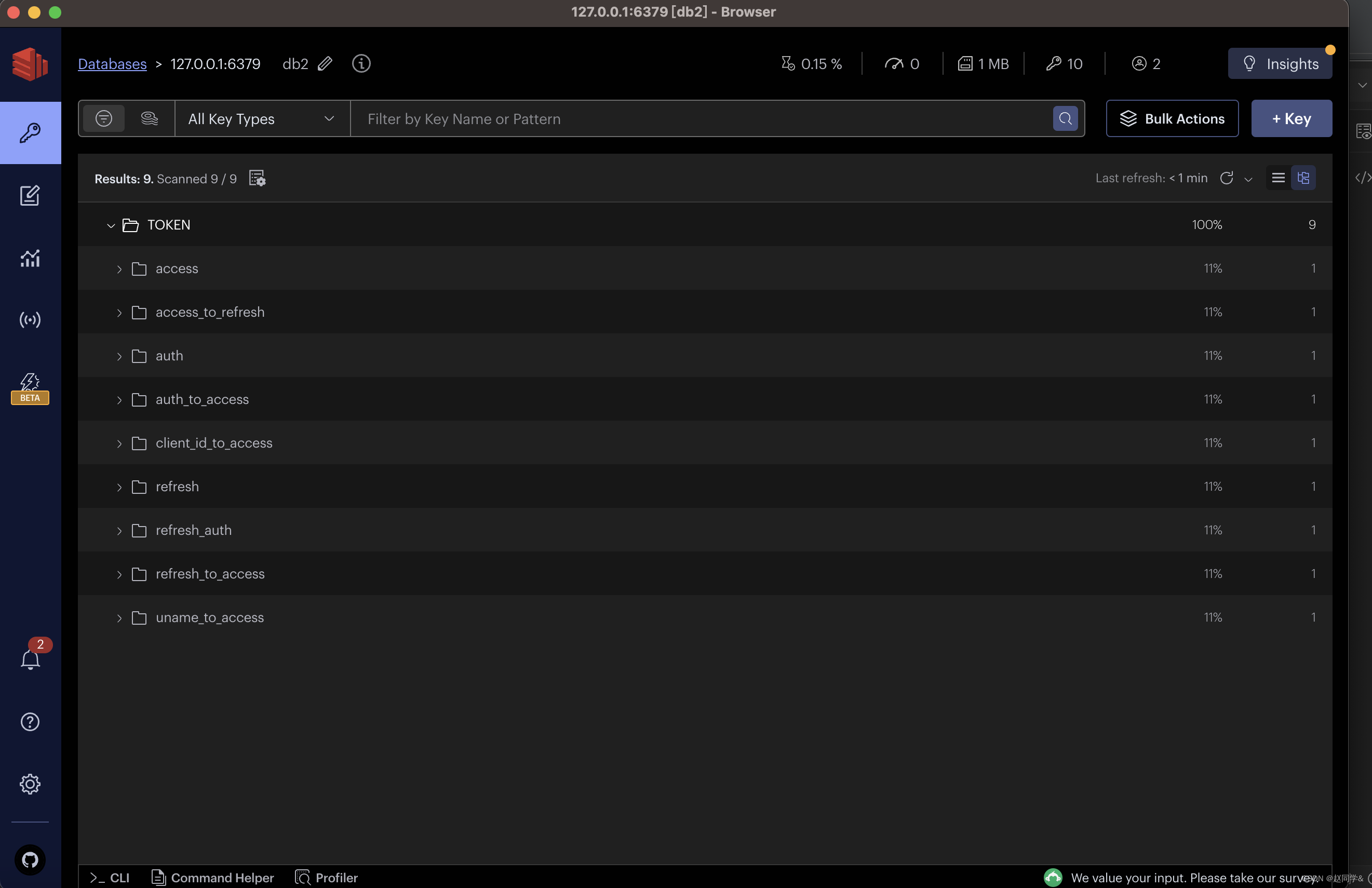Edit the db2 database index

[325, 63]
